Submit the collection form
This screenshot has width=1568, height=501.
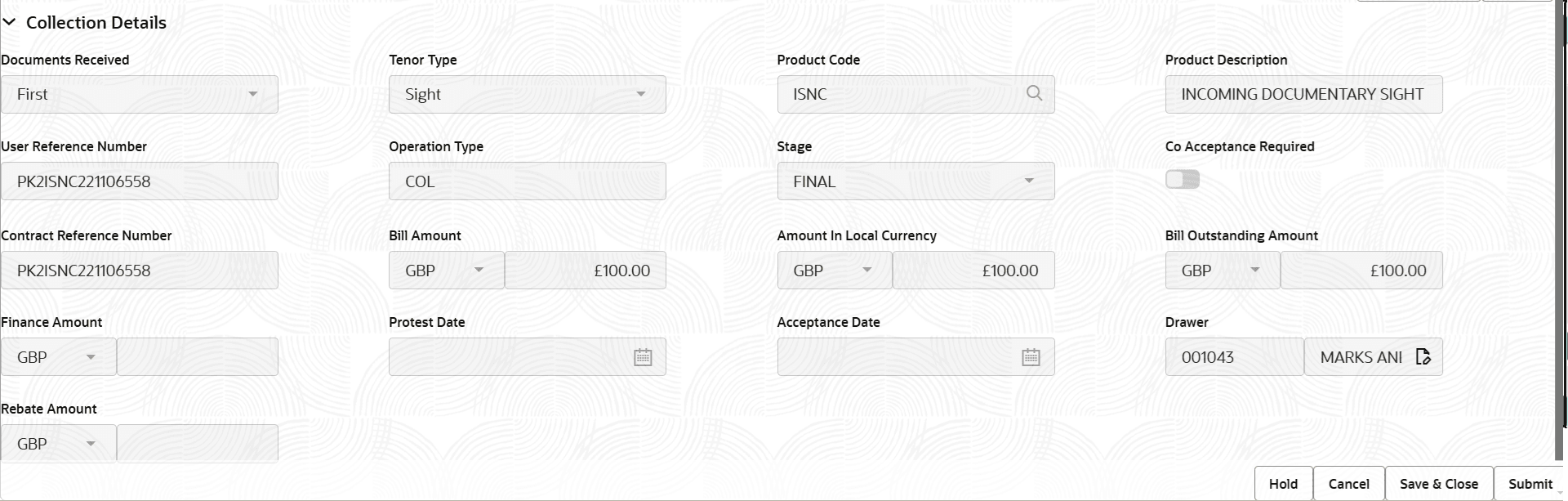(1530, 483)
